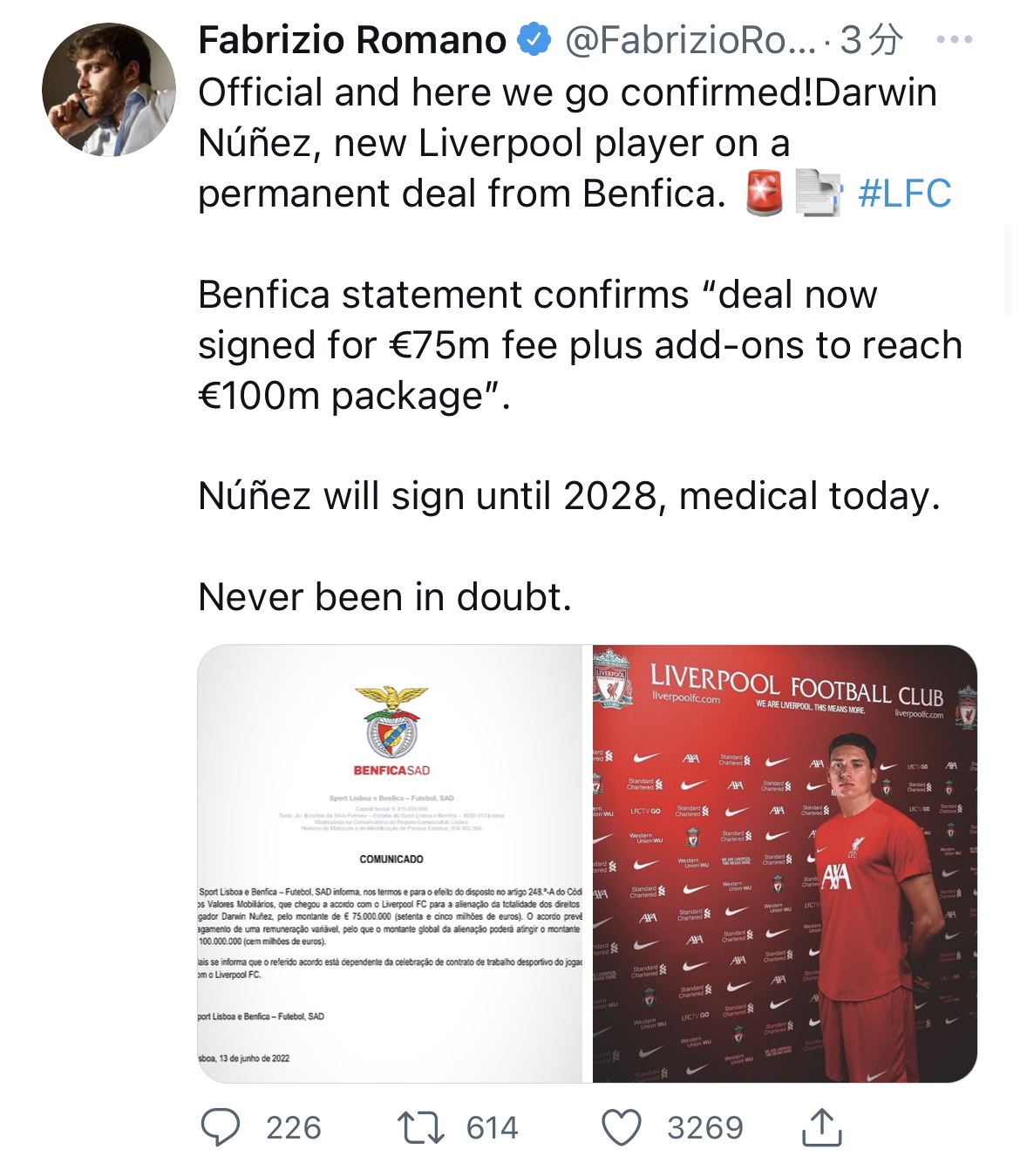This screenshot has height=1176, width=1020.
Task: Click the @FabrizioRo... handle
Action: (x=690, y=40)
